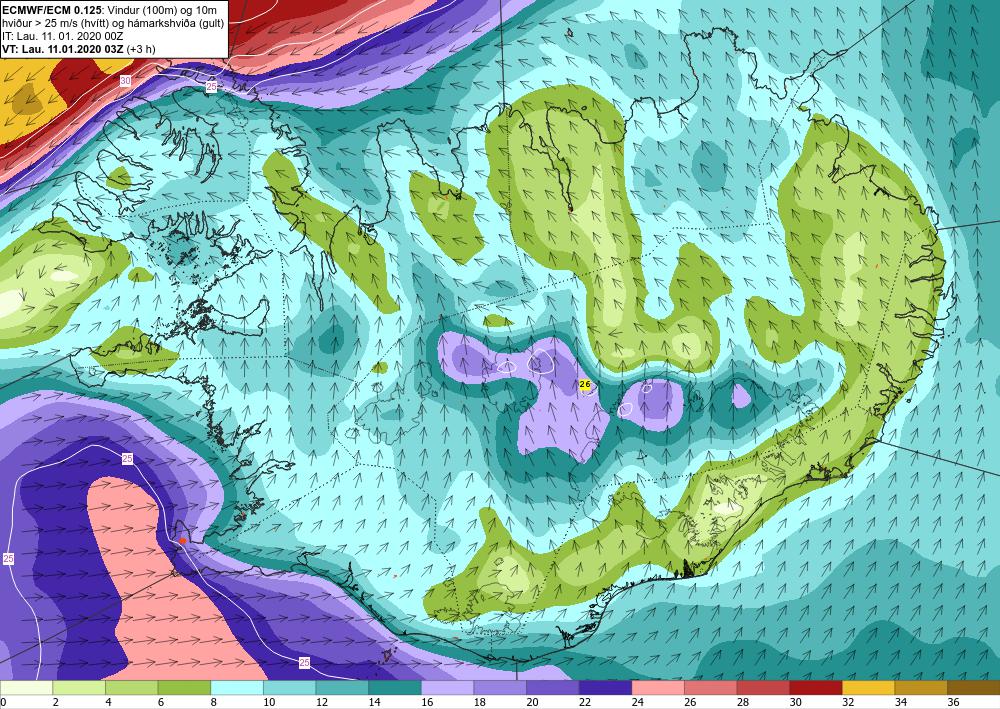Click the orange-red marker dot on the southwest coast
The width and height of the screenshot is (1000, 709).
click(182, 541)
